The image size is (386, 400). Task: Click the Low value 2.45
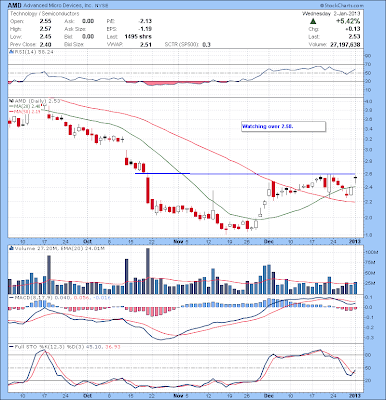(45, 37)
